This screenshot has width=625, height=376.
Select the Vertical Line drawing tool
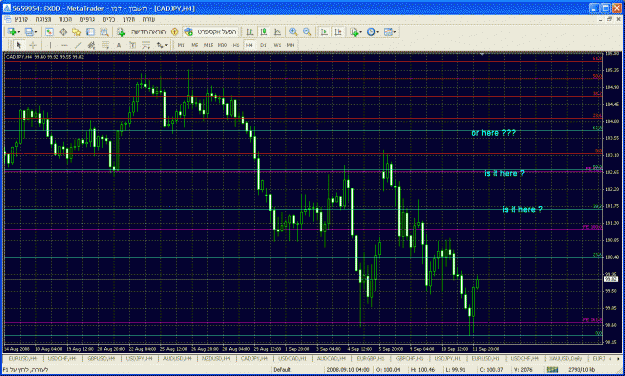pos(50,45)
